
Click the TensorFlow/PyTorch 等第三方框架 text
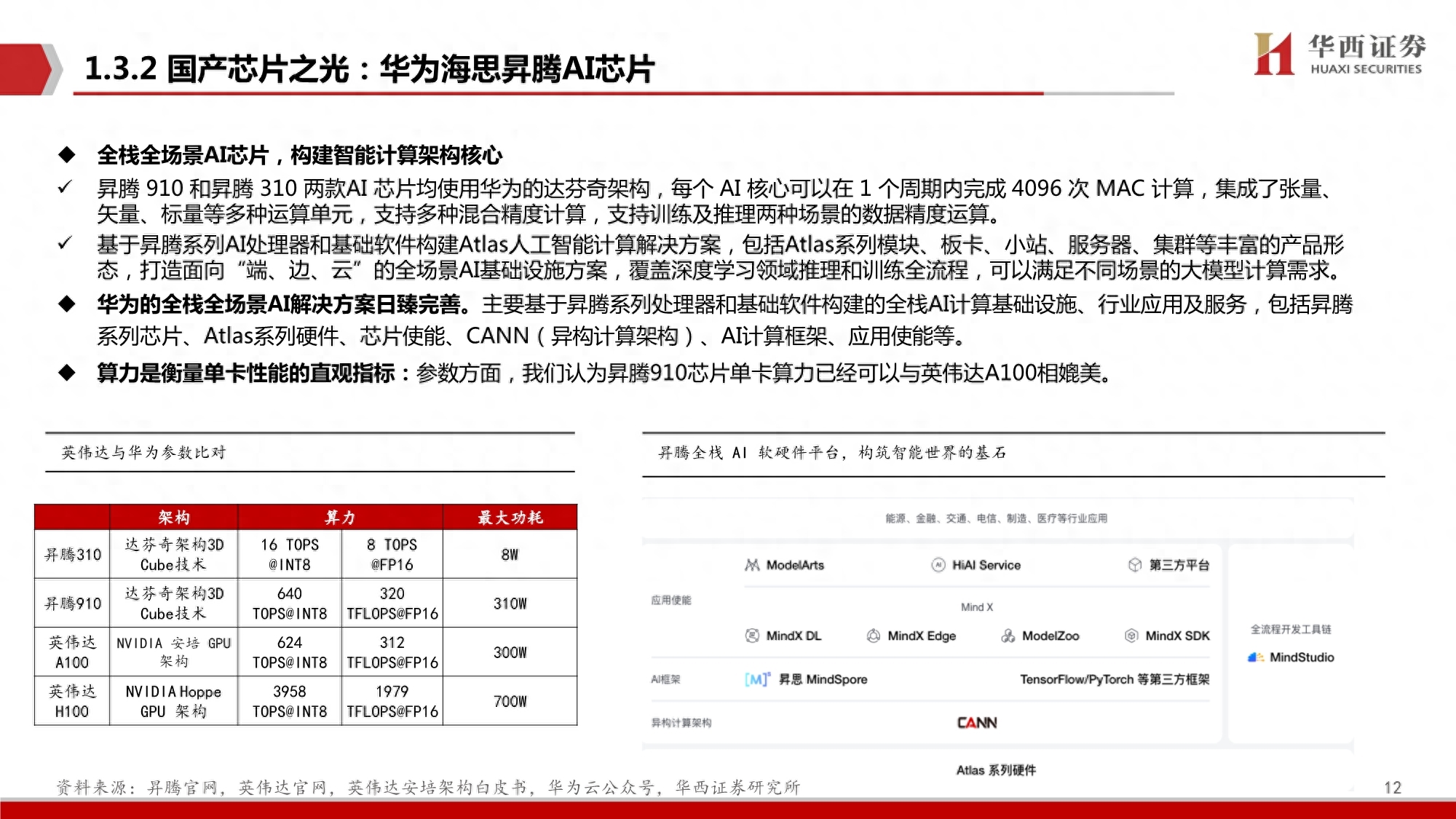click(1115, 679)
